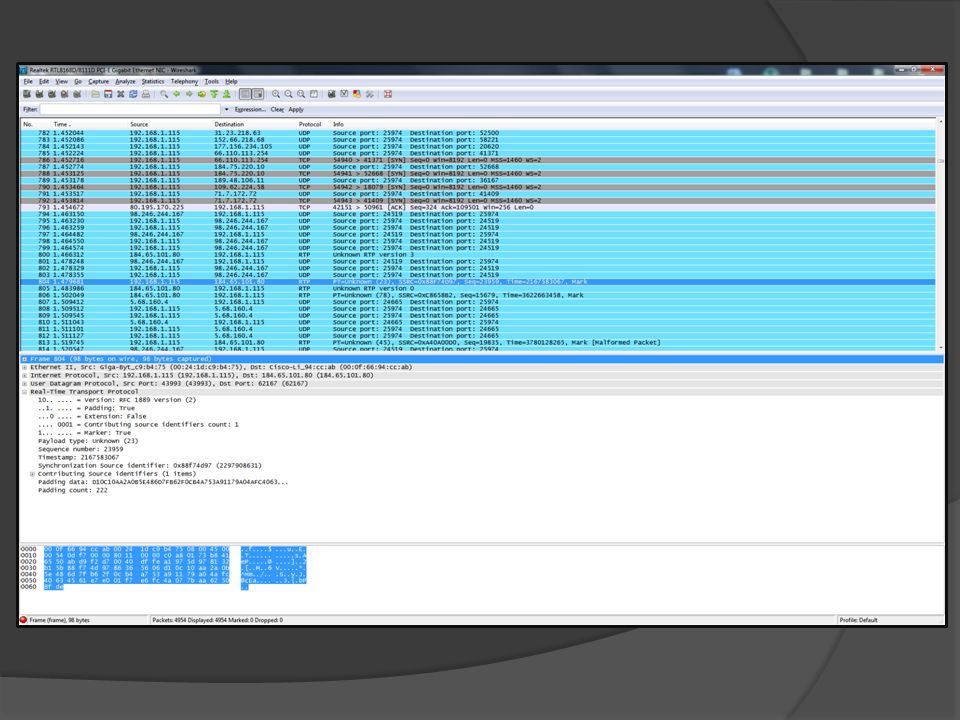Click the Zoom 100% toolbar icon

(x=301, y=94)
